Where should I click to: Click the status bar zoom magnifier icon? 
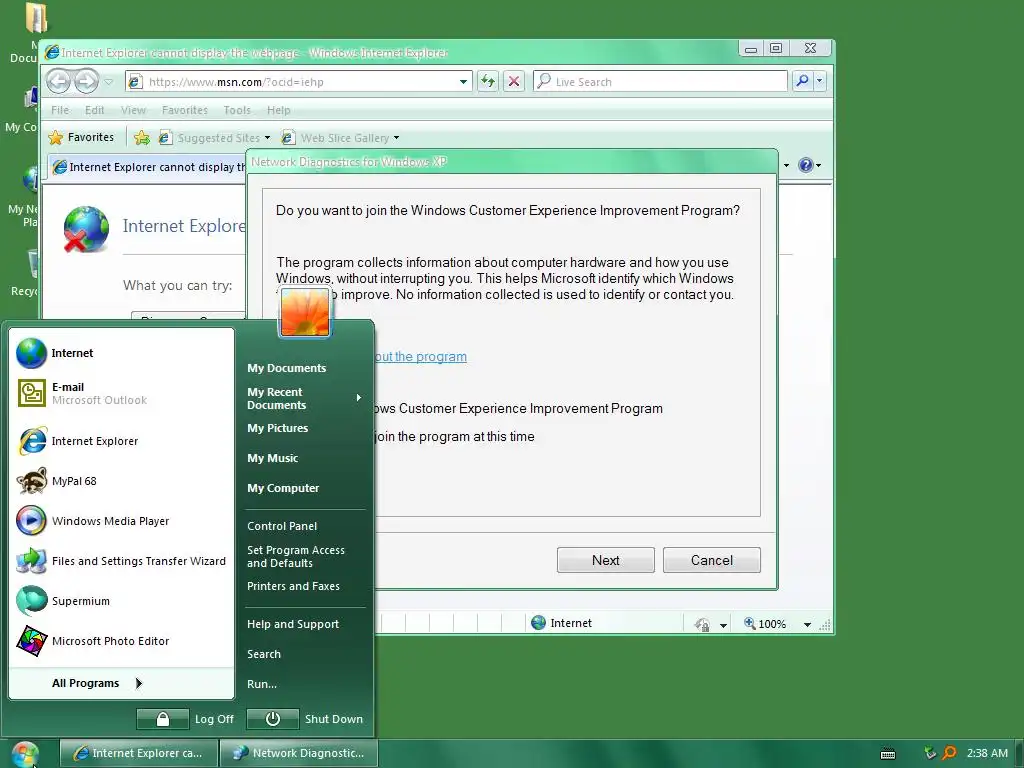[750, 624]
